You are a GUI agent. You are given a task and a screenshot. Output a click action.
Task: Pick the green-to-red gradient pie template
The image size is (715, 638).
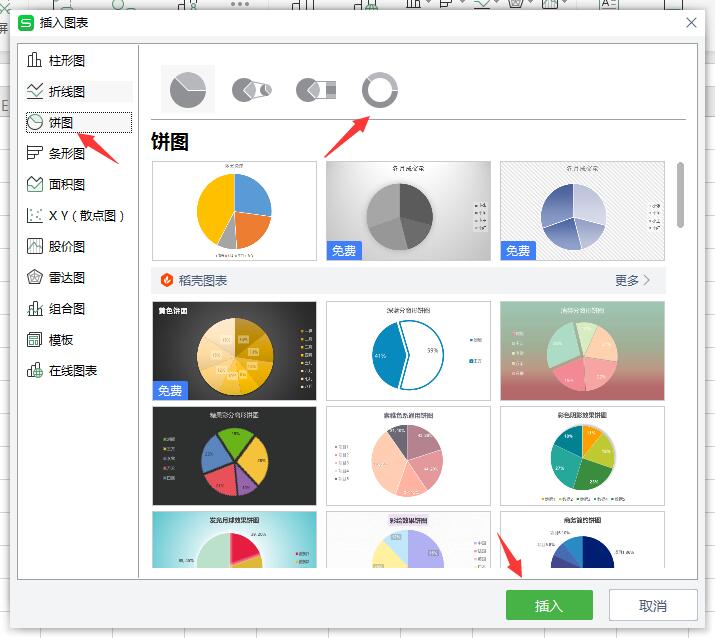click(x=582, y=351)
